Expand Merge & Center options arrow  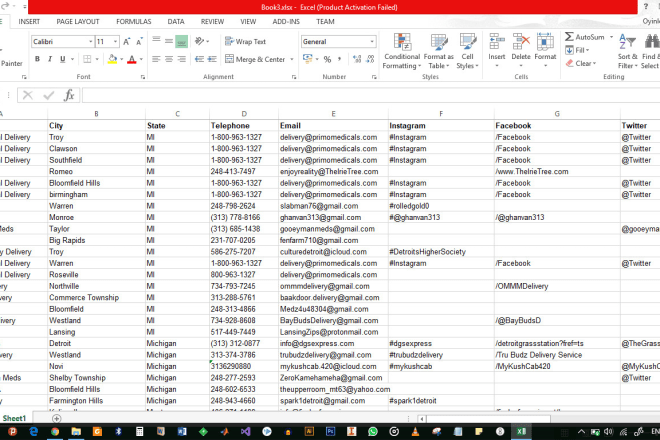pos(292,59)
